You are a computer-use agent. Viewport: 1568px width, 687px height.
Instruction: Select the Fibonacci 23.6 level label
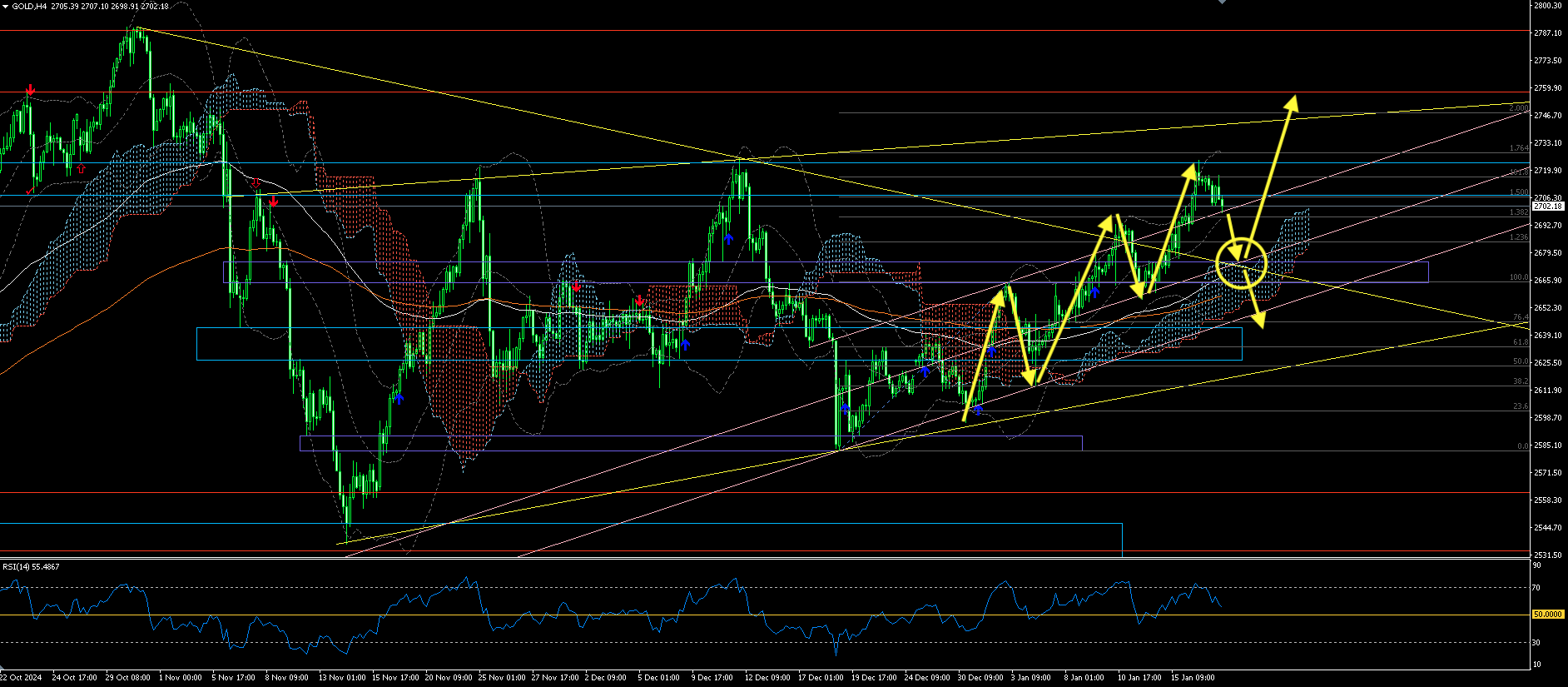pyautogui.click(x=1521, y=406)
